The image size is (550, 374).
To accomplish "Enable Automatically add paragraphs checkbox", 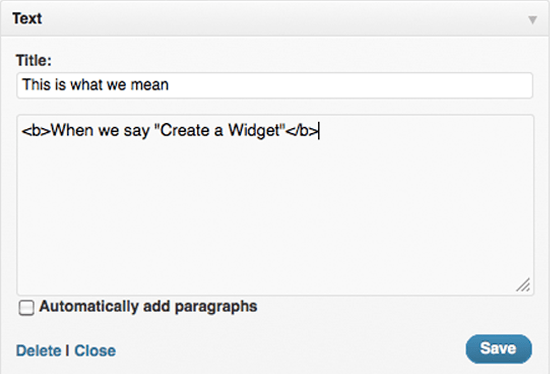I will click(26, 308).
